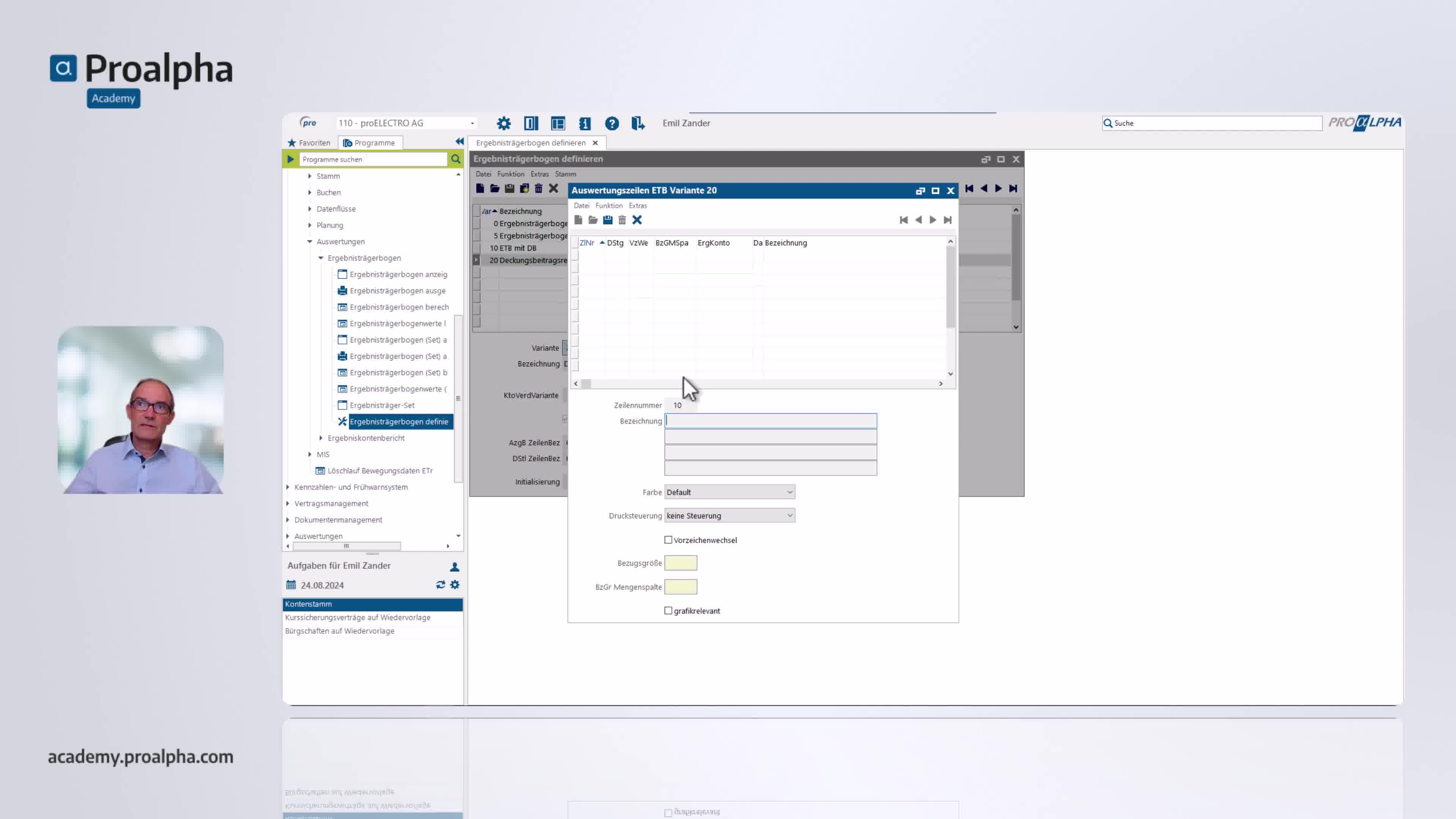
Task: Click the help question mark icon
Action: coord(612,123)
